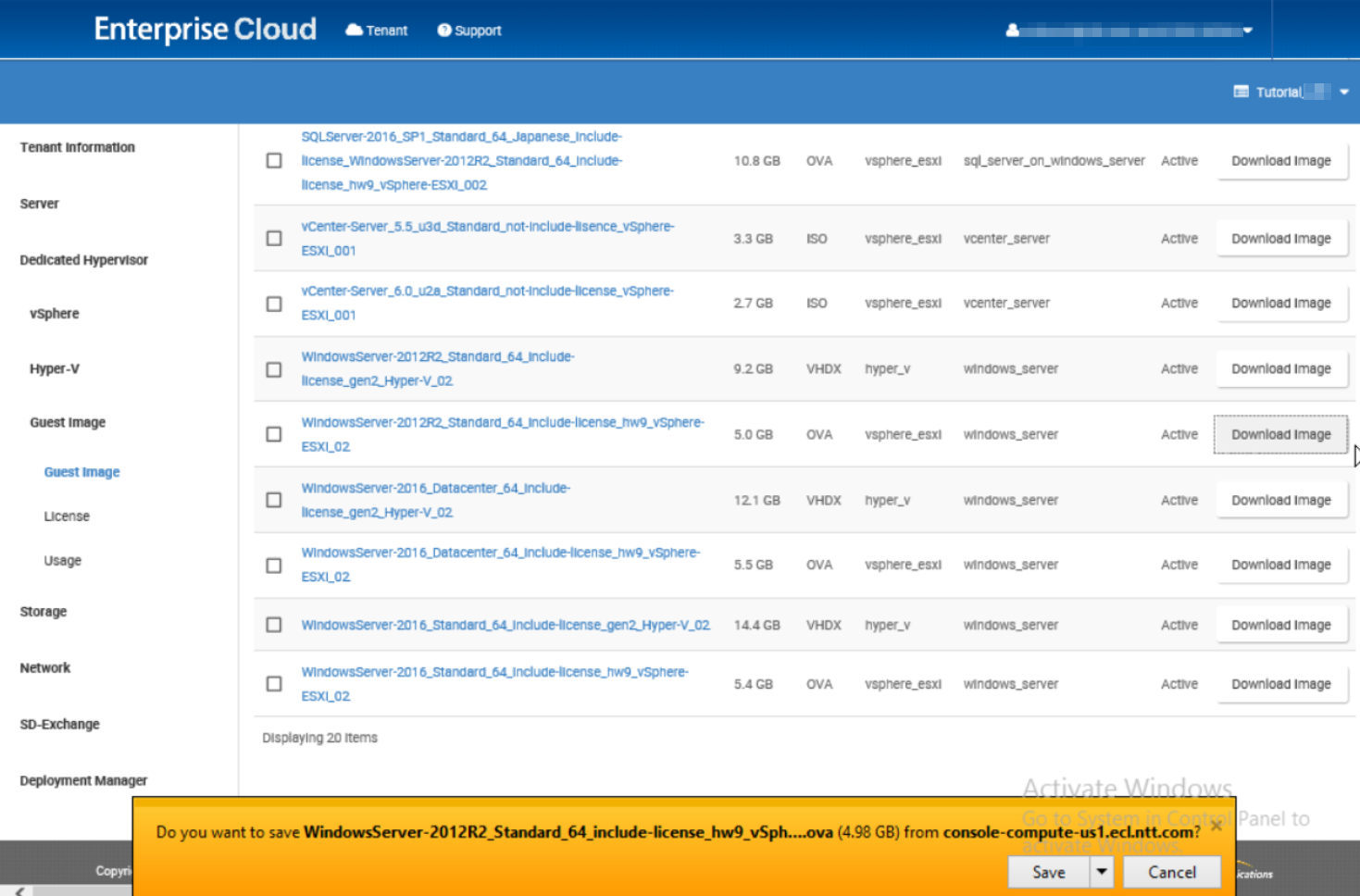Check the SQLServer-2016_SP1 image checkbox
Screen dimensions: 1360x896
(x=273, y=160)
